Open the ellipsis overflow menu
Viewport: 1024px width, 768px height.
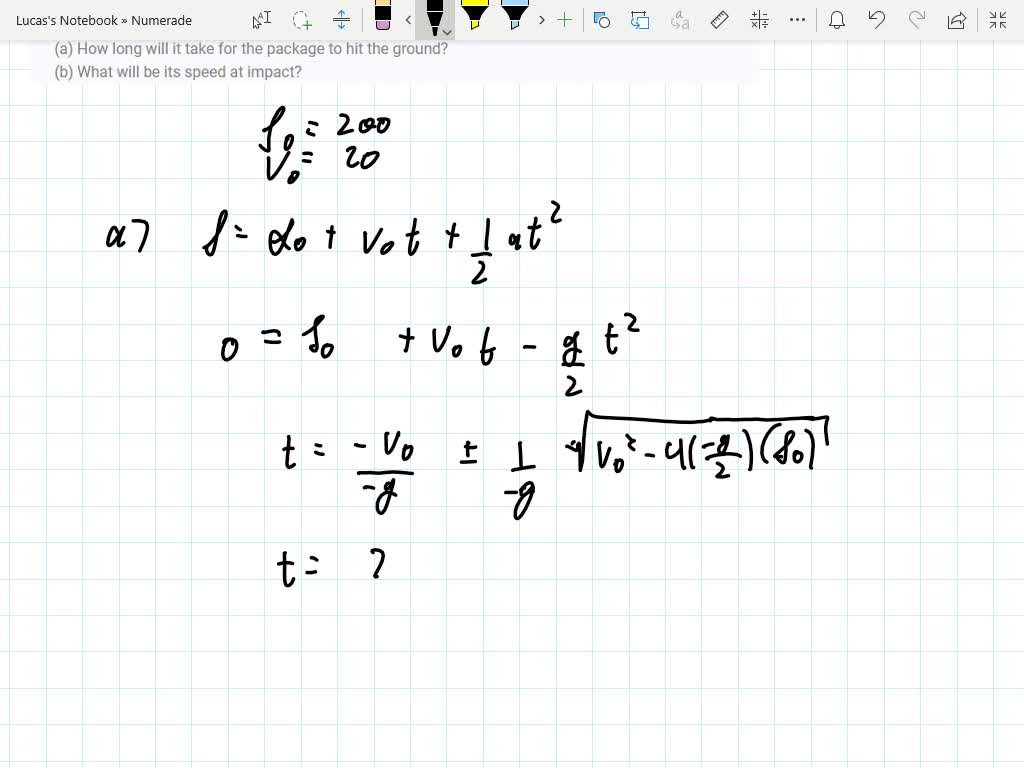point(797,20)
